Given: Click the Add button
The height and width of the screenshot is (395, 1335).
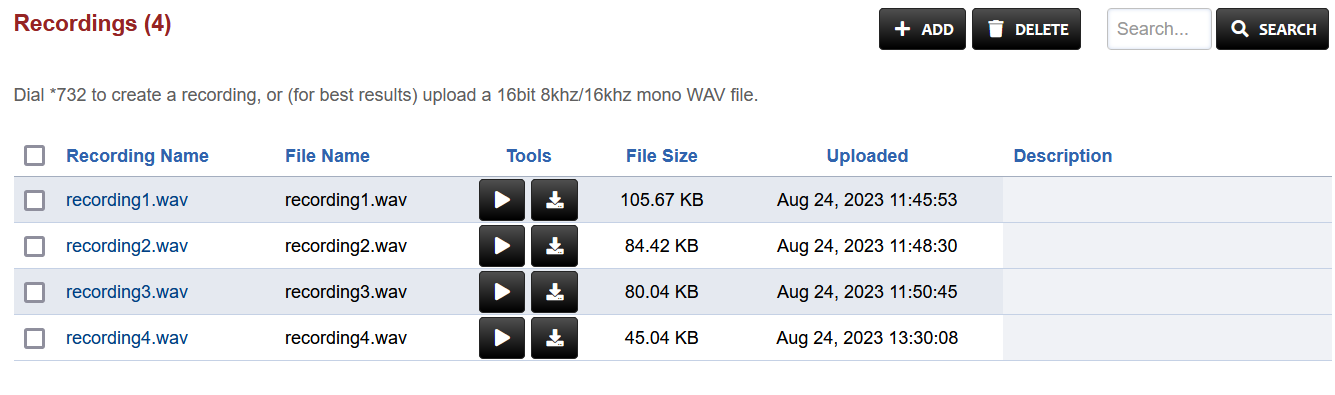Looking at the screenshot, I should pos(922,29).
